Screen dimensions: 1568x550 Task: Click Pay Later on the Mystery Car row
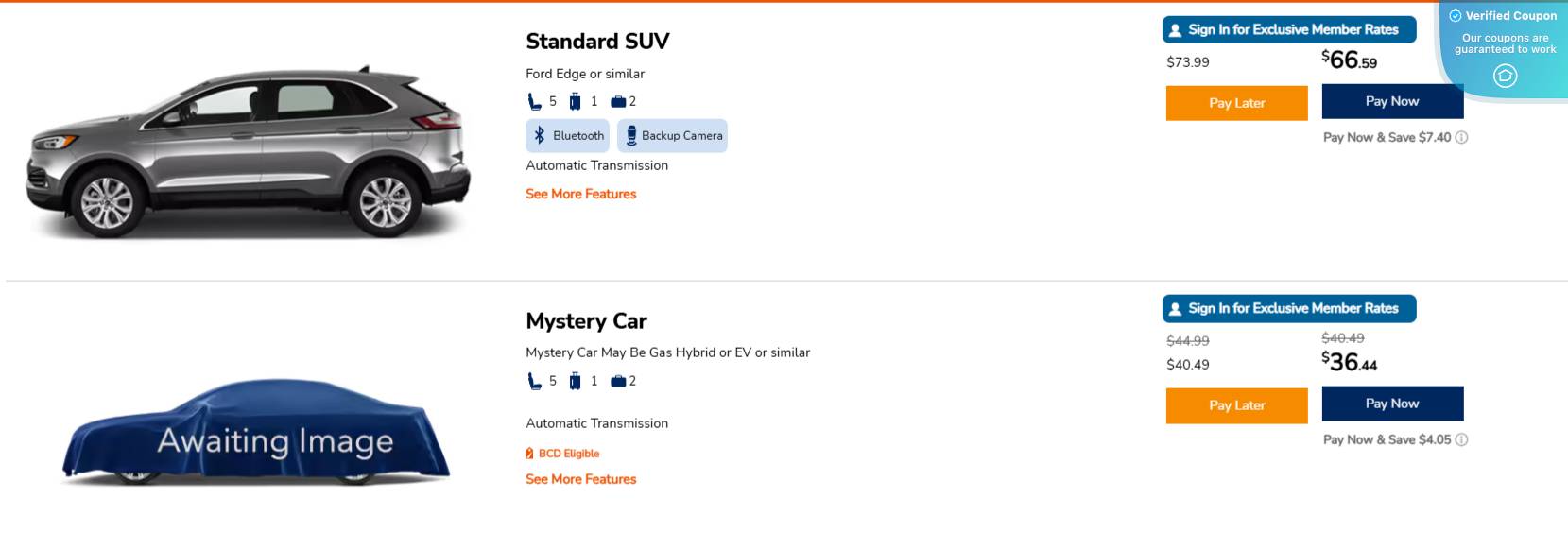[x=1236, y=405]
